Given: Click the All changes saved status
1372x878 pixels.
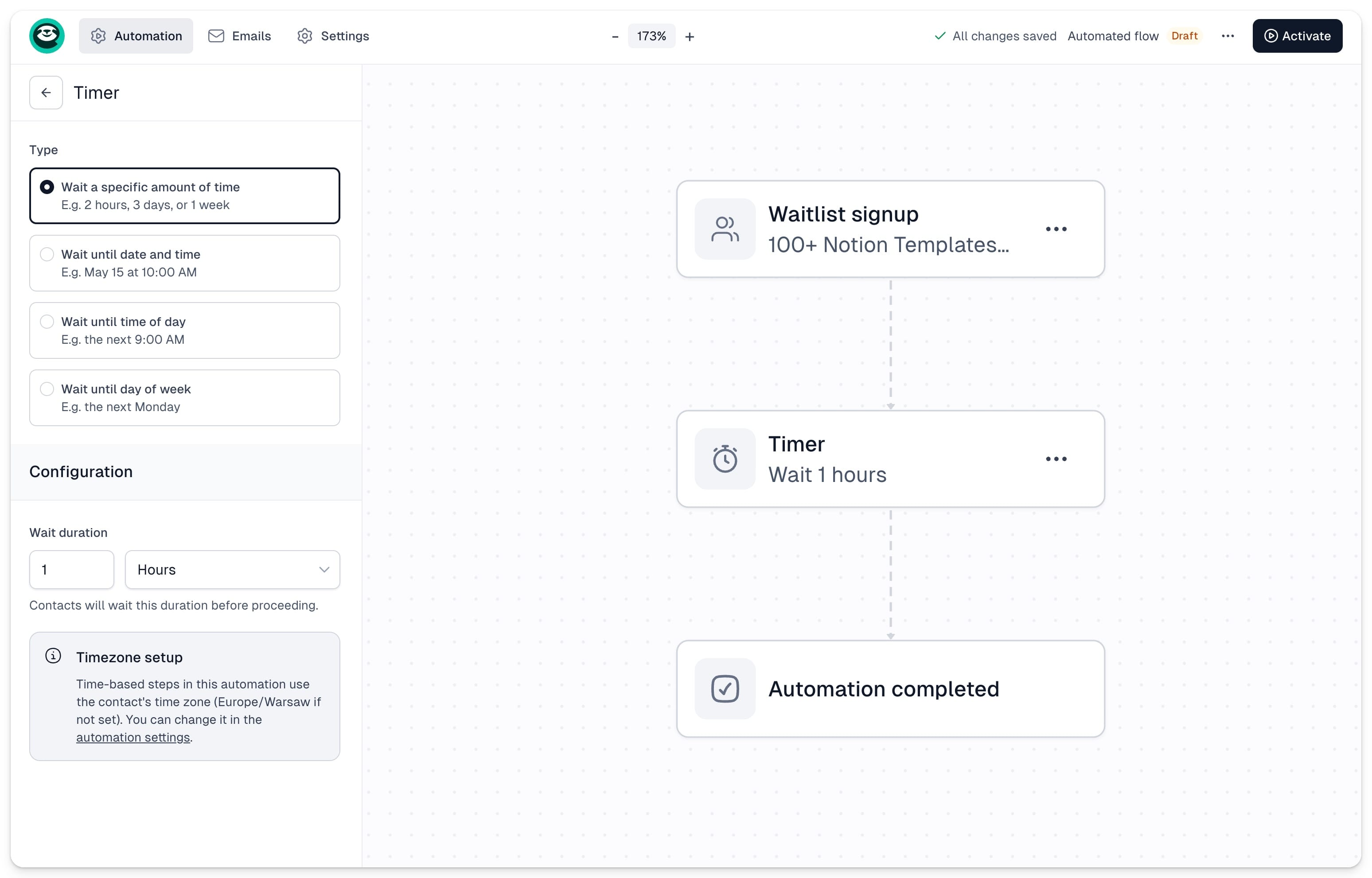Looking at the screenshot, I should click(x=995, y=36).
